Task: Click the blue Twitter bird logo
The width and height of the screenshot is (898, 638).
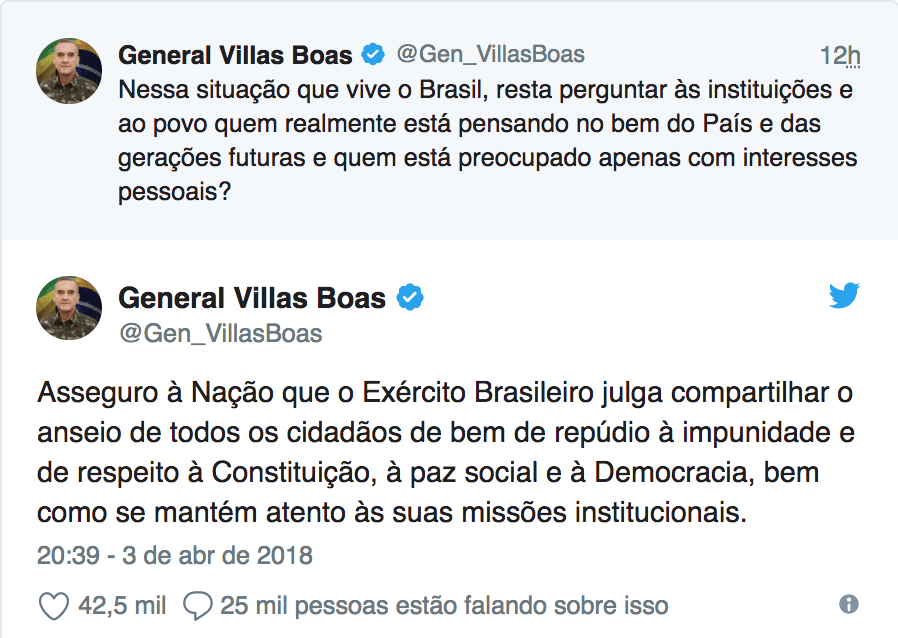Action: 844,296
